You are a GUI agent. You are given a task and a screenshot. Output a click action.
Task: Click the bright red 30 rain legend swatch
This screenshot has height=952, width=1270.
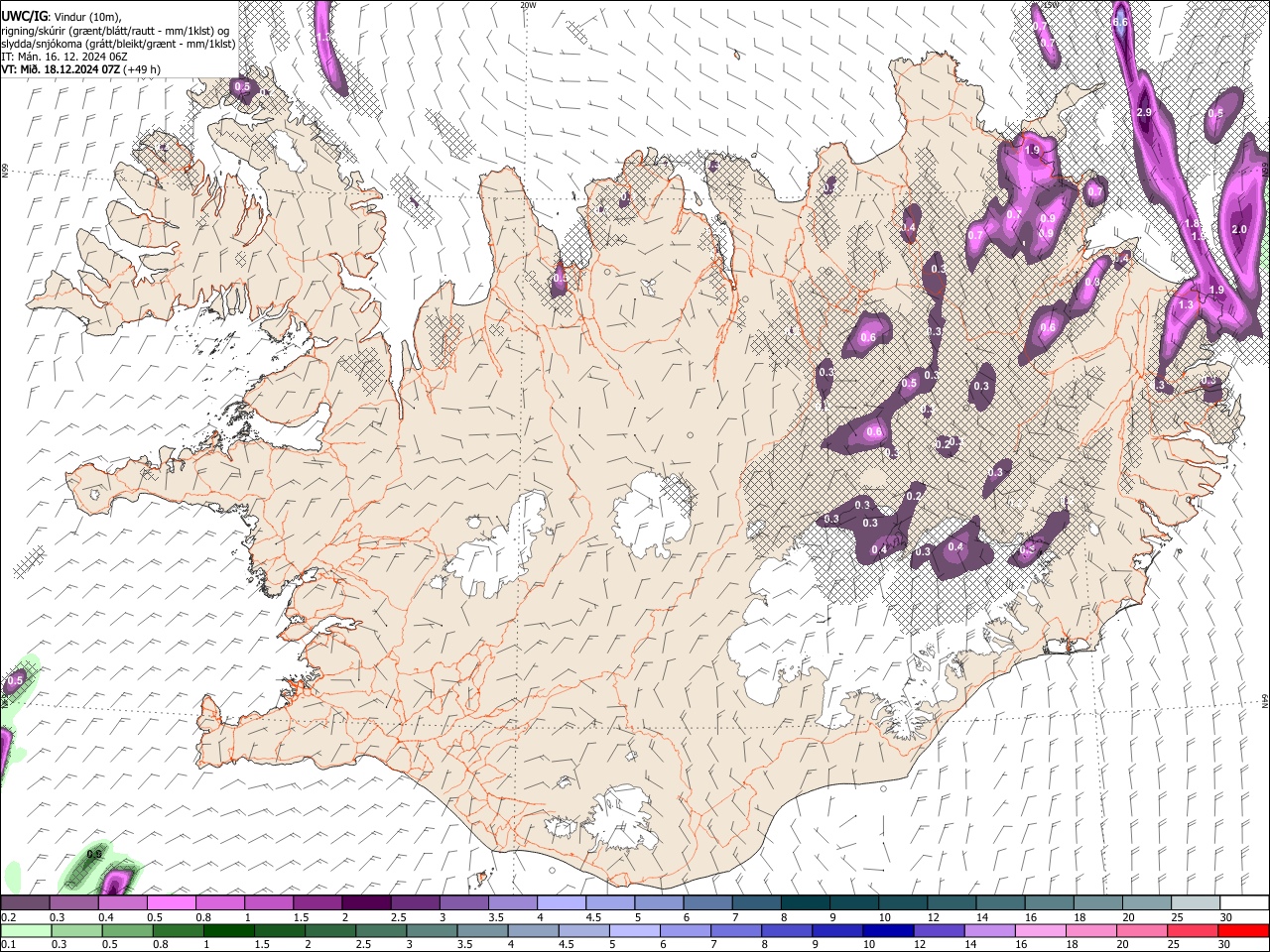coord(1243,931)
